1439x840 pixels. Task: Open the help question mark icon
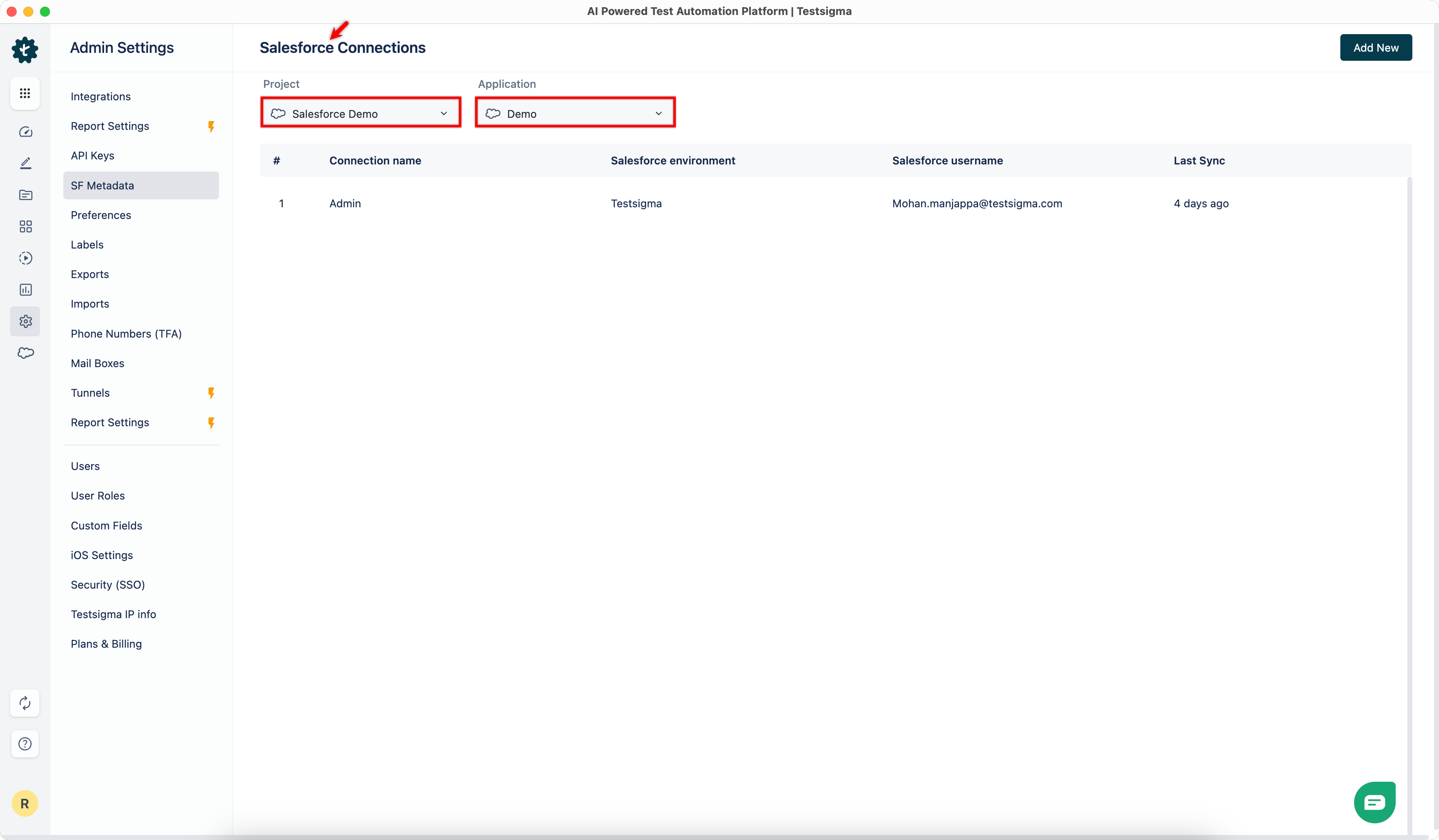25,743
